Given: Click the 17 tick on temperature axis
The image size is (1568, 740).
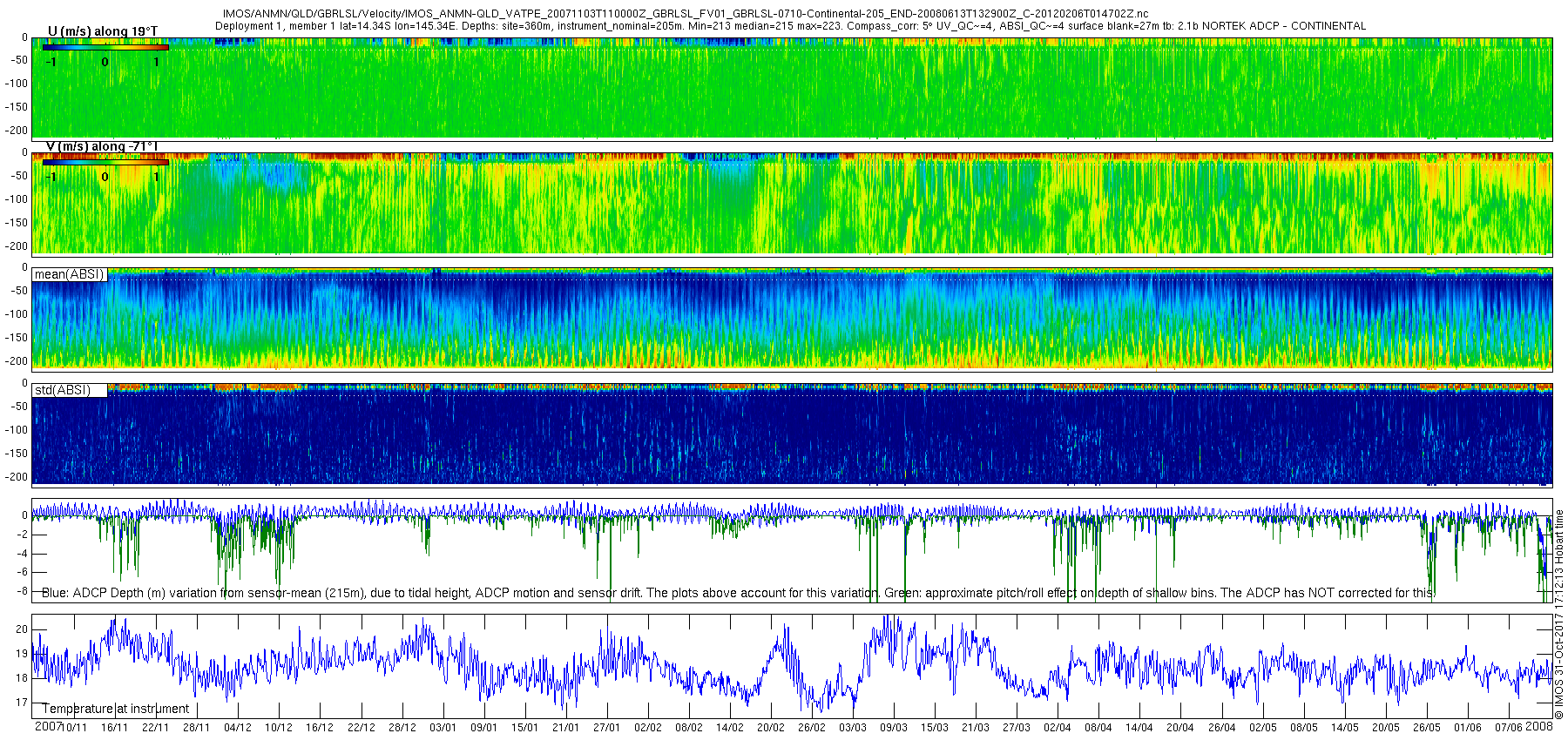Looking at the screenshot, I should (x=22, y=703).
